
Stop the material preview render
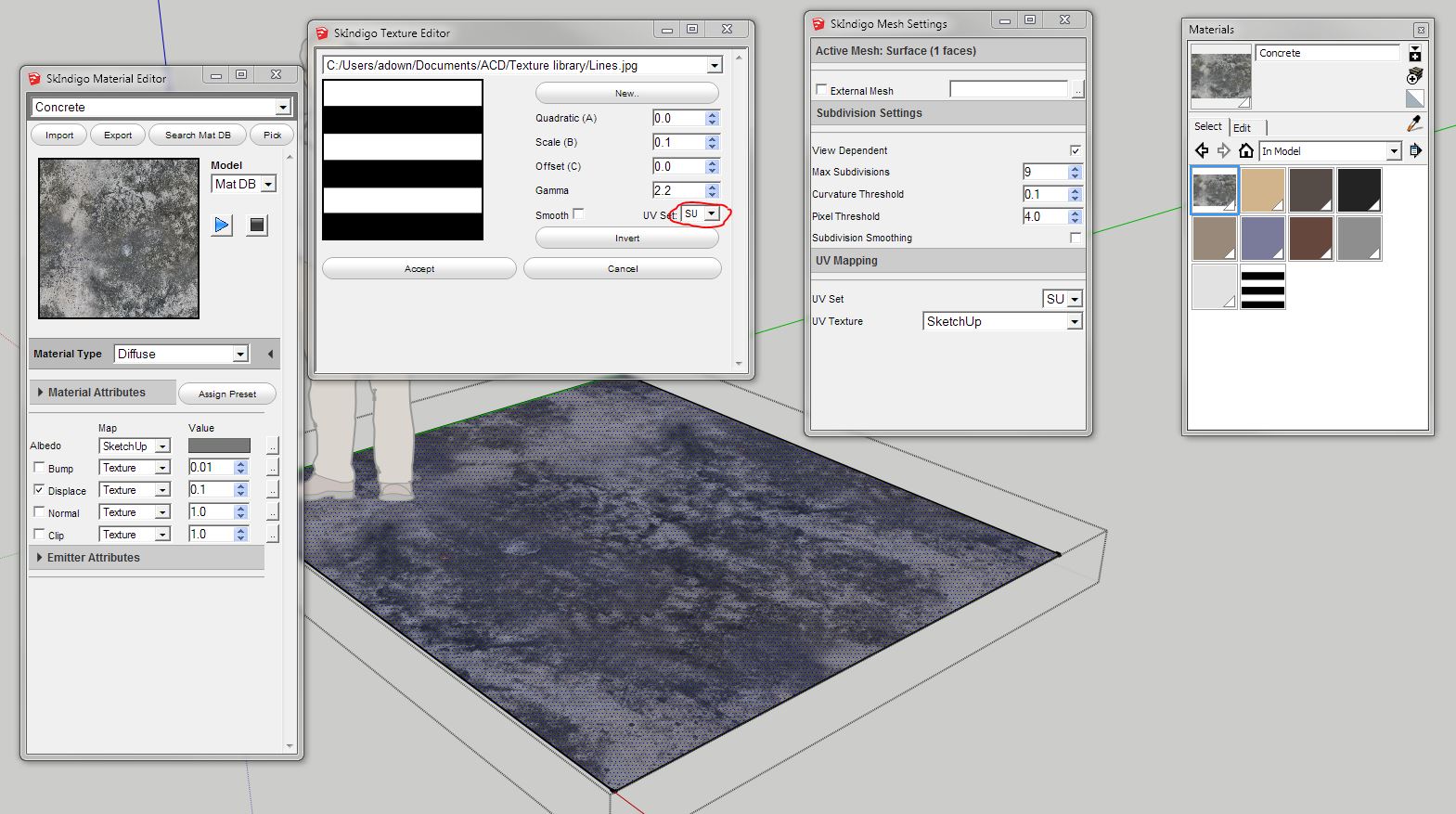(x=257, y=225)
